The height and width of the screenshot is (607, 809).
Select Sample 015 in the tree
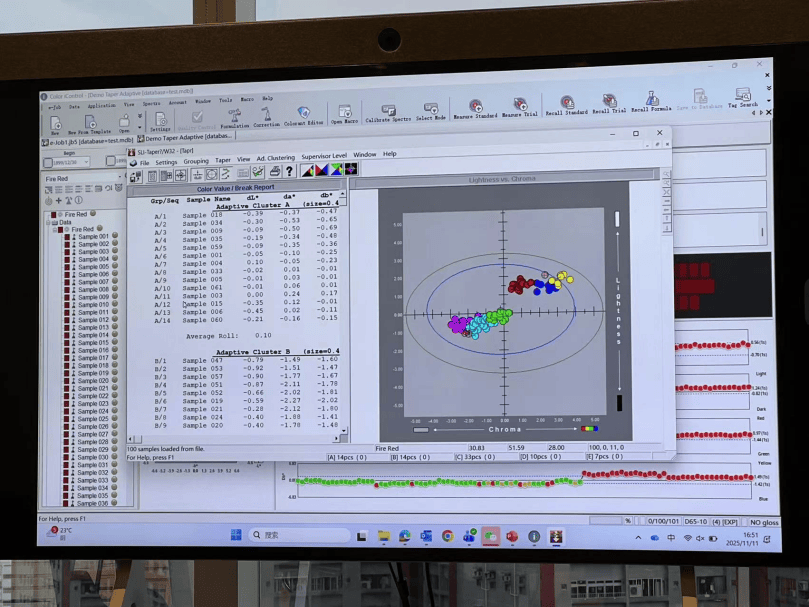(93, 343)
